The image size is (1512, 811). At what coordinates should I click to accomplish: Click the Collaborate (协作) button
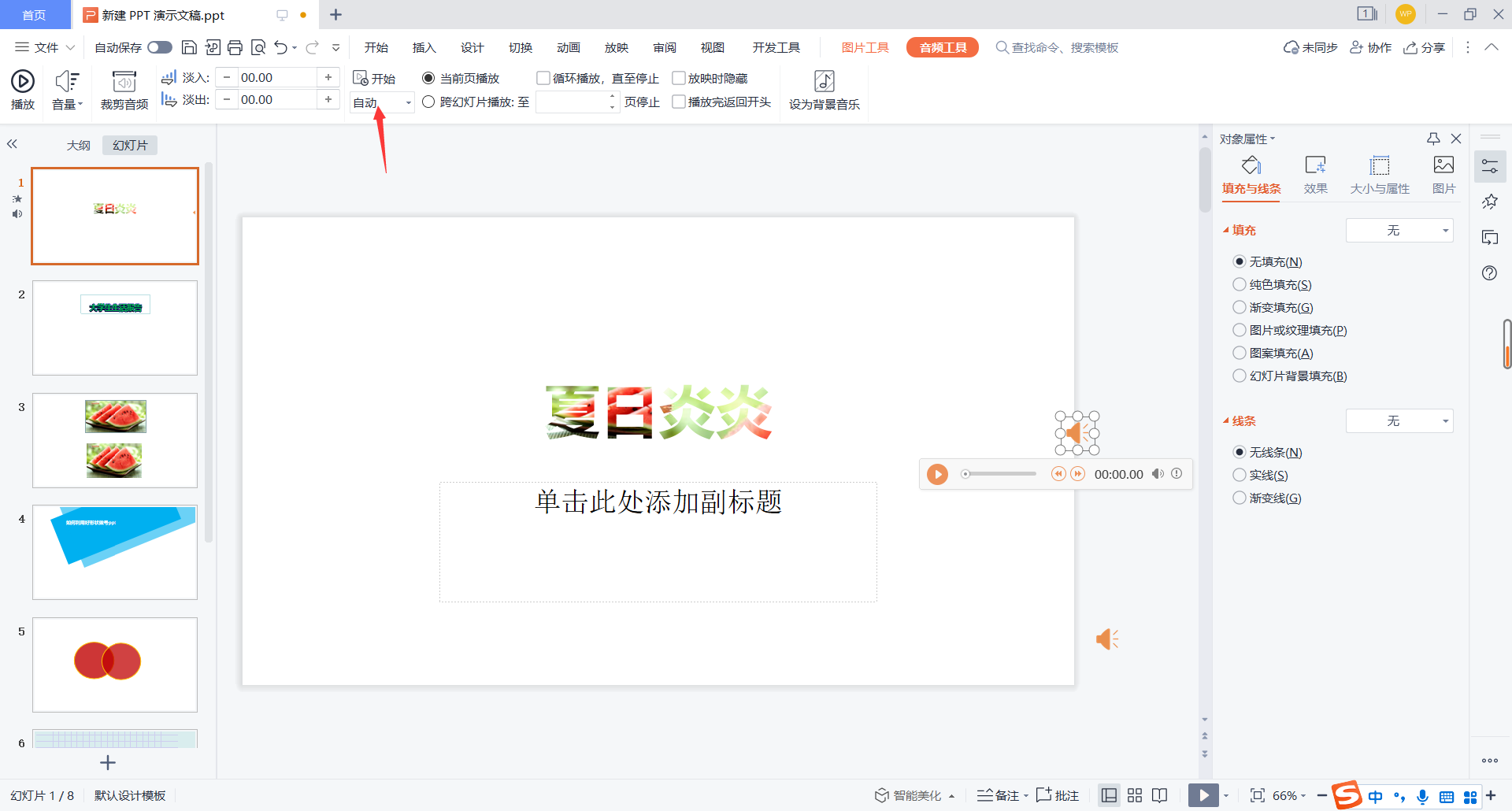[x=1371, y=47]
